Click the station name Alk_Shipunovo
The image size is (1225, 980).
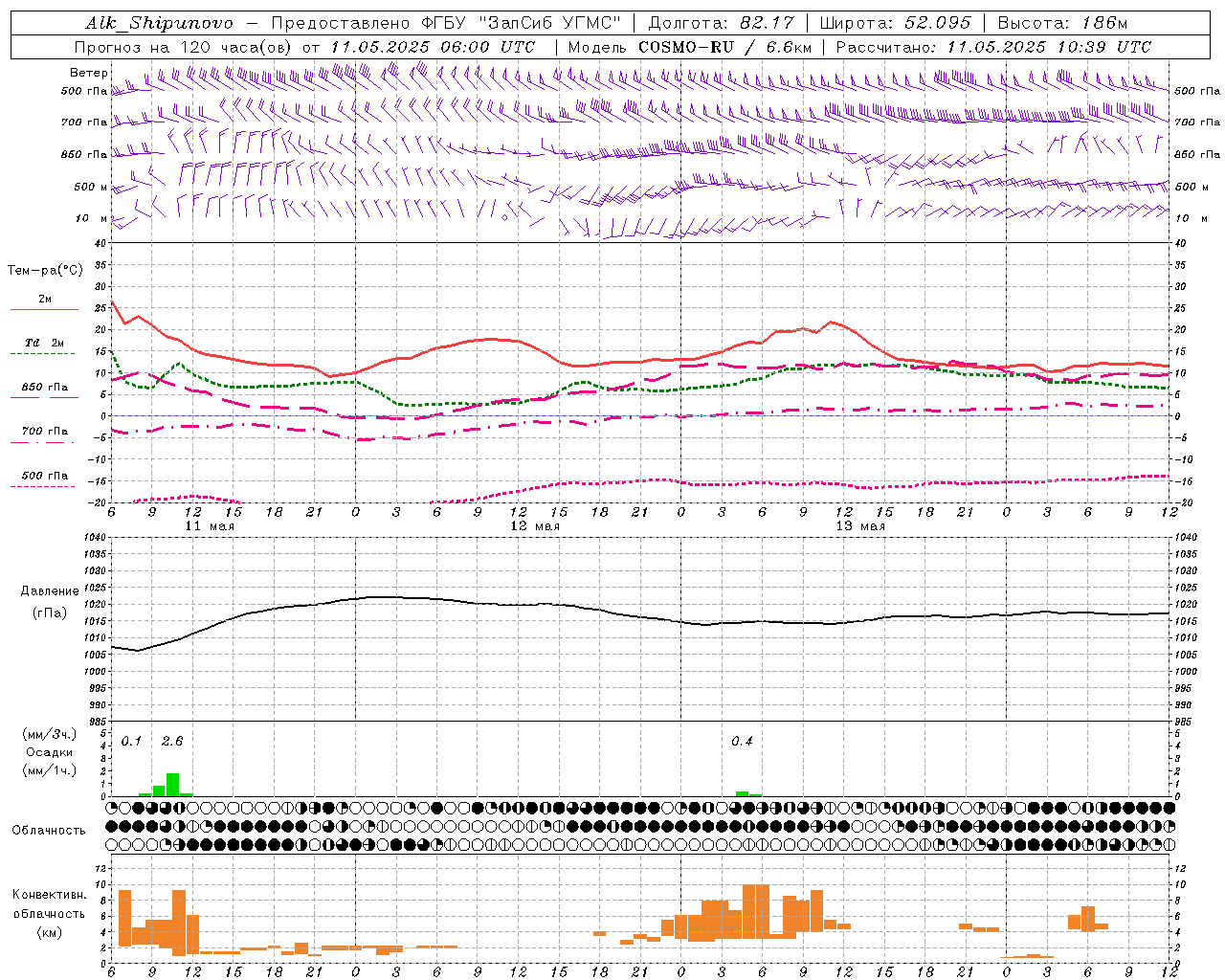159,23
